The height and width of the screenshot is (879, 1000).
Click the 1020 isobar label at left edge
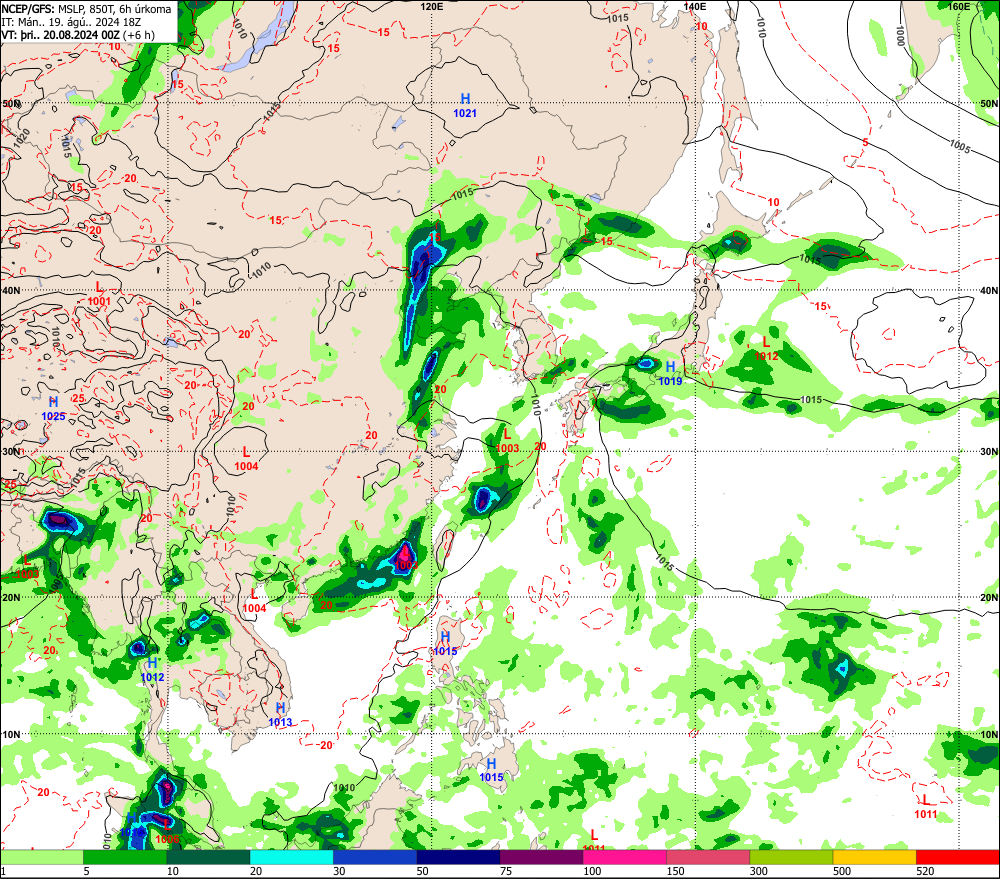pyautogui.click(x=22, y=137)
